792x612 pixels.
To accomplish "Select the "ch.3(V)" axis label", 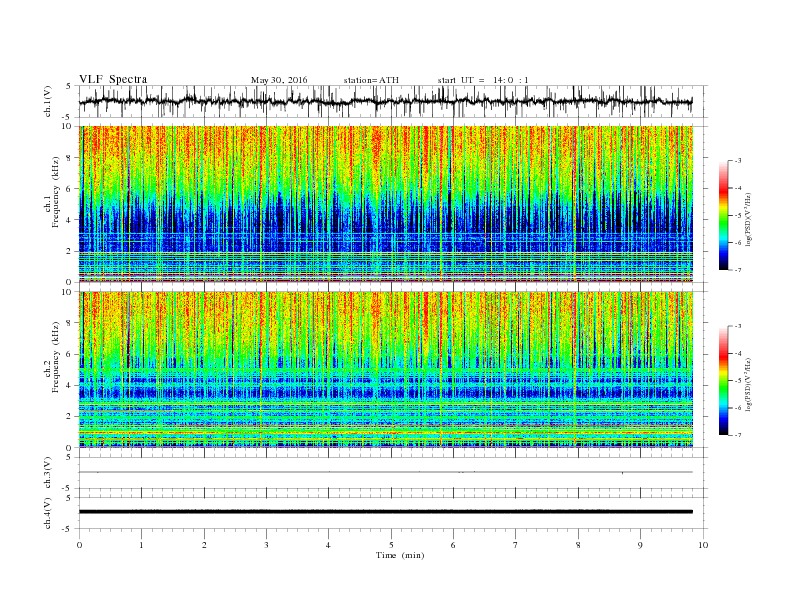I will pyautogui.click(x=48, y=473).
